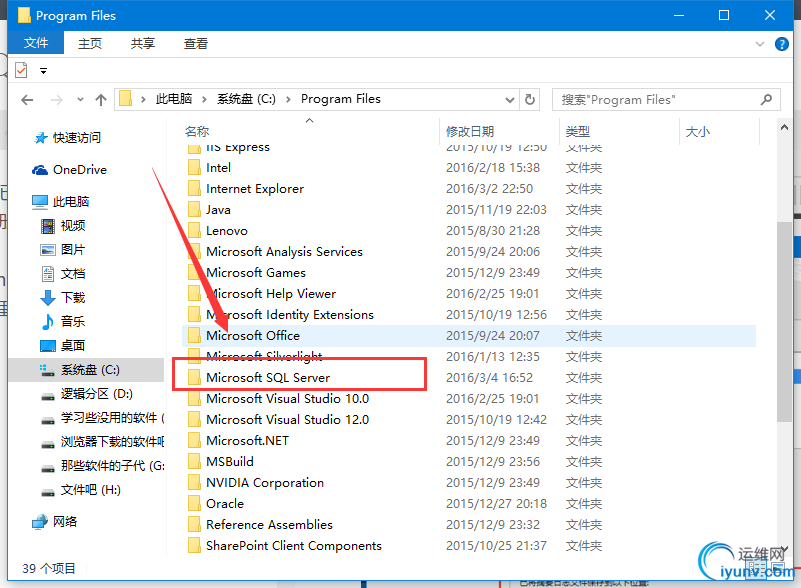Screen dimensions: 801x588
Task: Select the Microsoft.NET folder icon
Action: (x=194, y=440)
